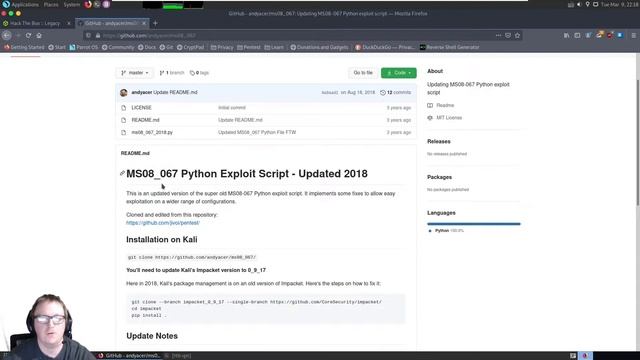
Task: Click 'Python 100.0%' language entry
Action: pos(446,231)
